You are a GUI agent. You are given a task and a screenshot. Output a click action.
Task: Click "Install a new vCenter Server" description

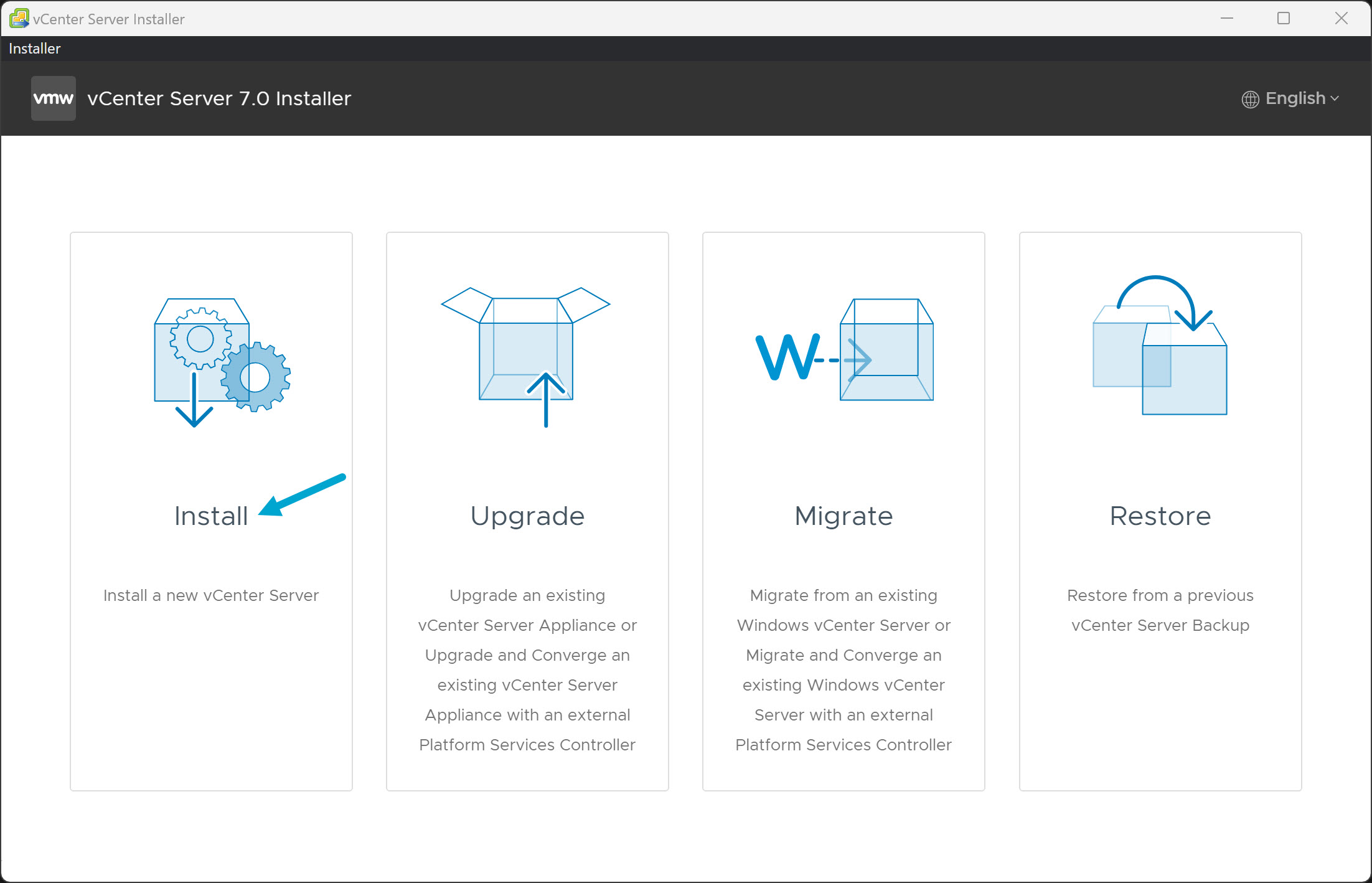211,595
